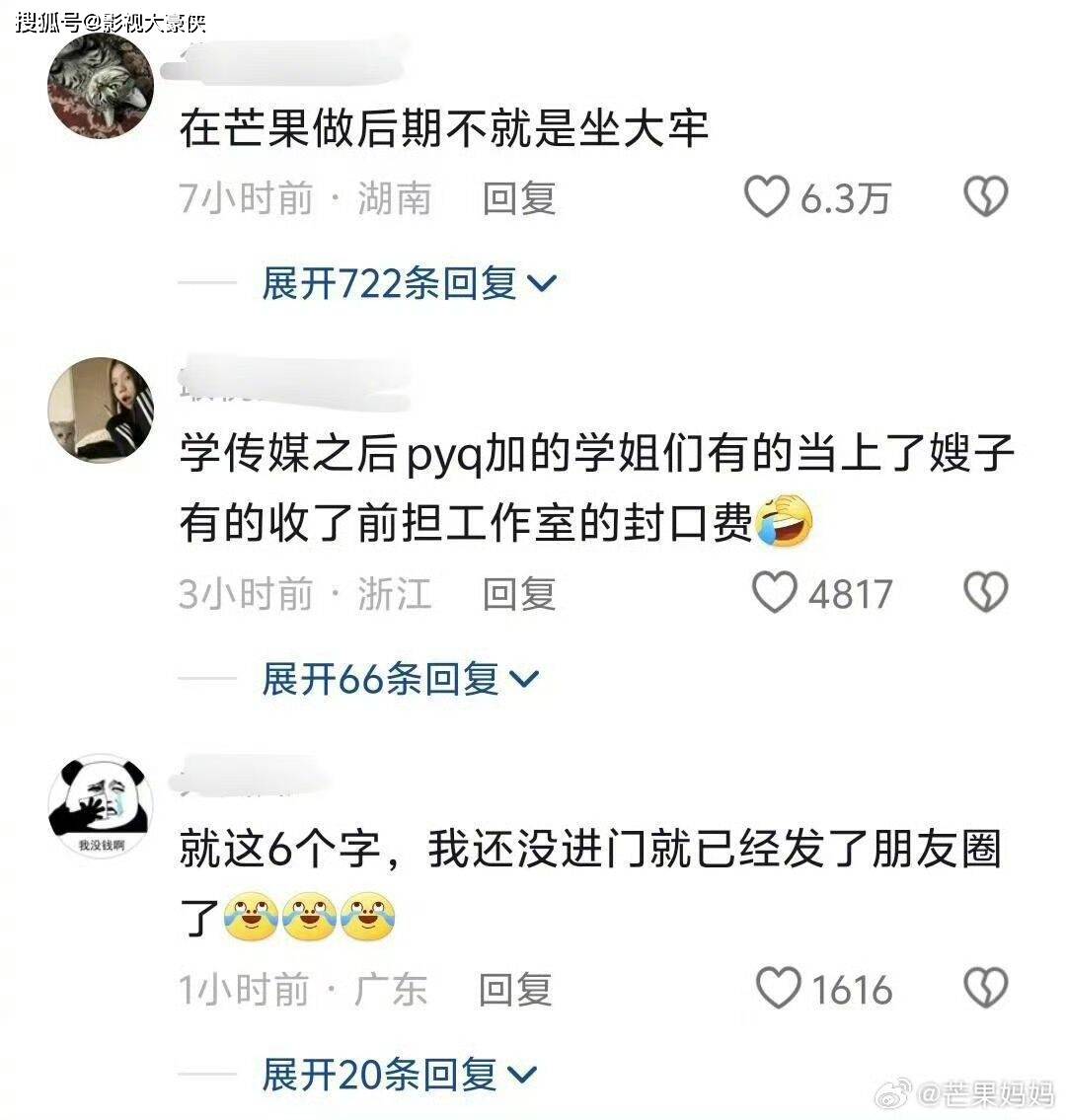Reply to the 湖南 comment via 回复
Viewport: 1066px width, 1120px height.
coord(519,198)
